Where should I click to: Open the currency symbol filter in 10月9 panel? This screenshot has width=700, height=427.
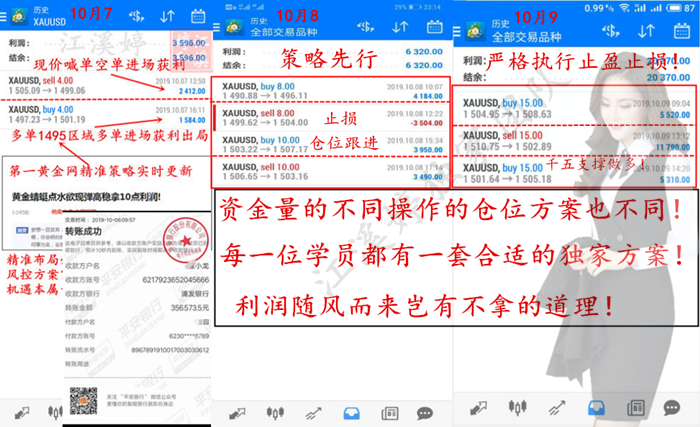pyautogui.click(x=610, y=31)
